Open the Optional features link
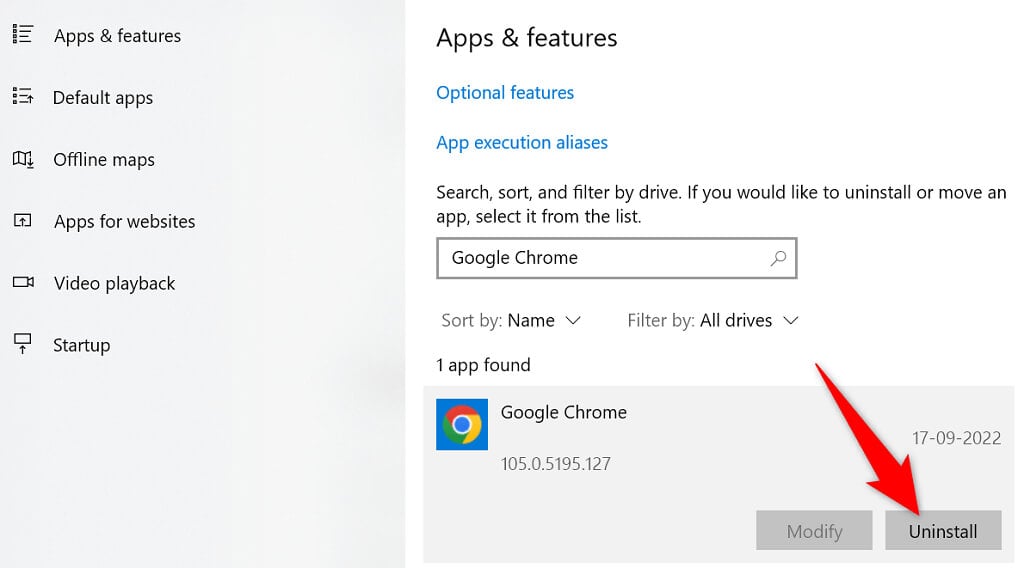The height and width of the screenshot is (568, 1024). click(x=505, y=93)
